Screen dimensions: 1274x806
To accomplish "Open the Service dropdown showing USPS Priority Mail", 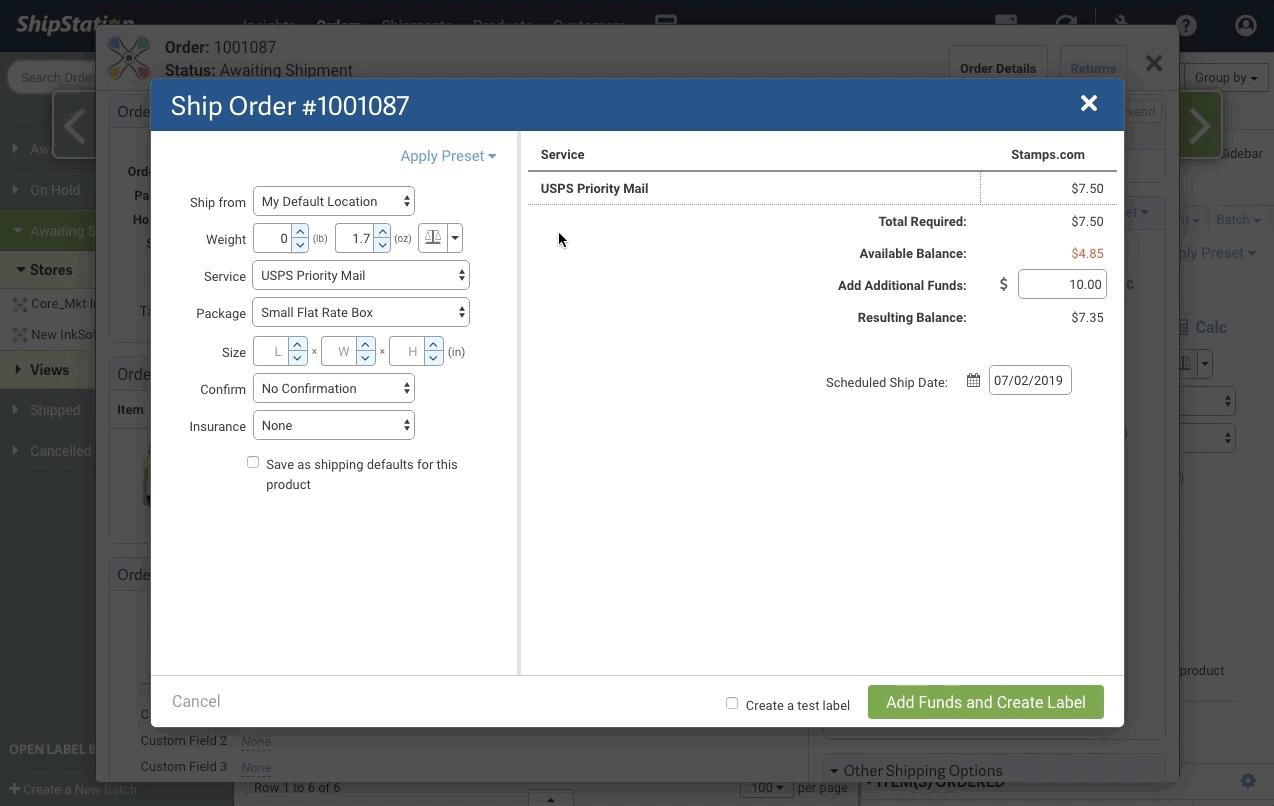I will (x=361, y=275).
